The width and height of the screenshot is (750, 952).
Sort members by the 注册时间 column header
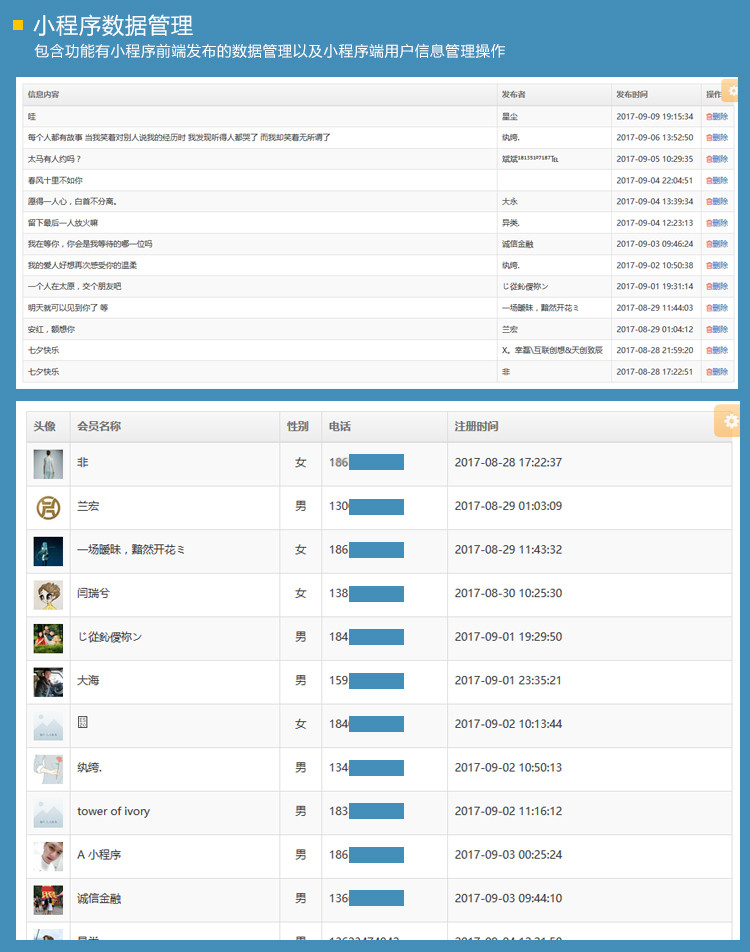pyautogui.click(x=476, y=427)
